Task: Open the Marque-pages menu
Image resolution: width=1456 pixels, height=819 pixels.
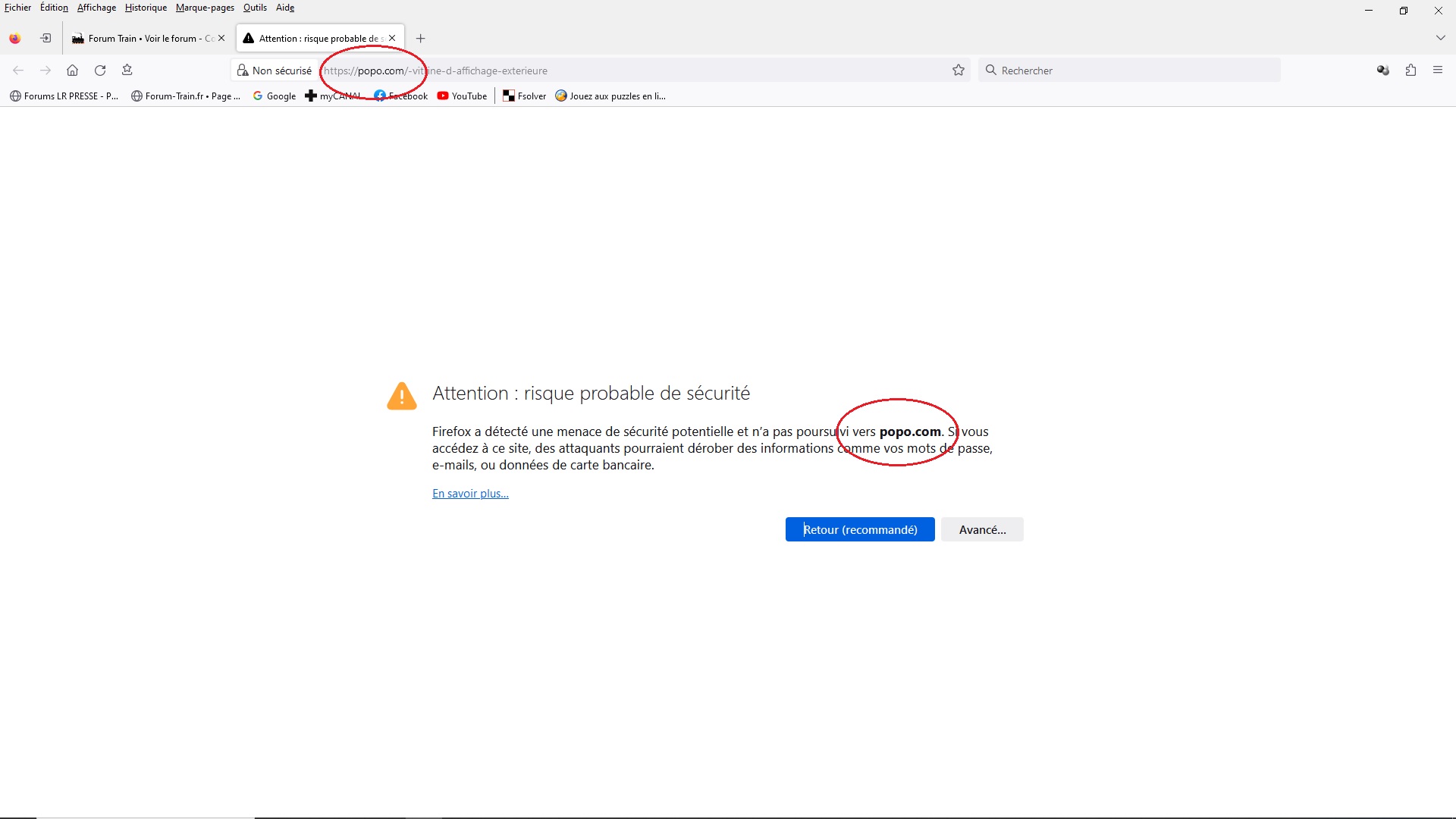Action: click(205, 8)
